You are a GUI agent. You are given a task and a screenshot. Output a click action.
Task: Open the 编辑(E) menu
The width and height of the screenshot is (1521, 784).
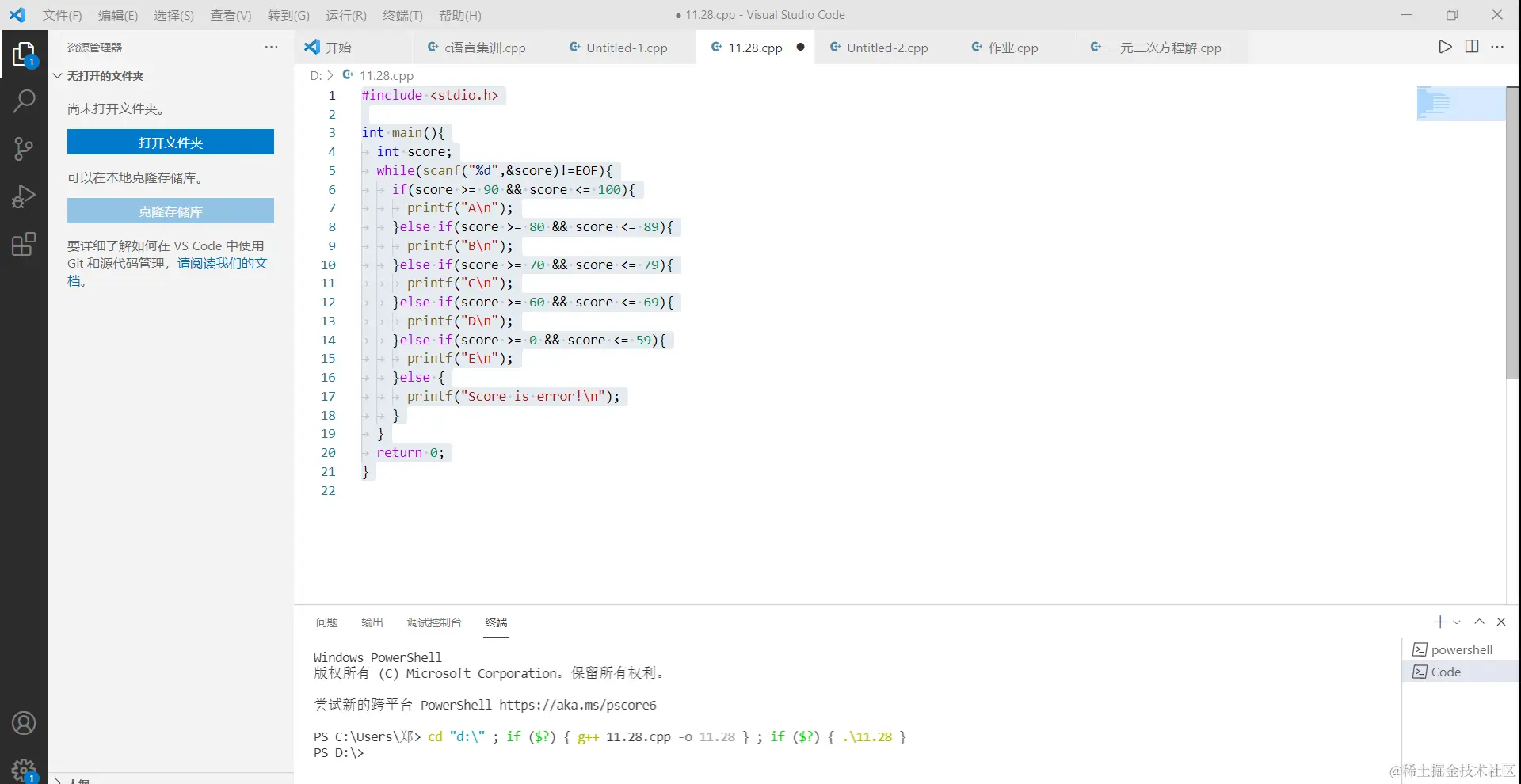pyautogui.click(x=118, y=15)
